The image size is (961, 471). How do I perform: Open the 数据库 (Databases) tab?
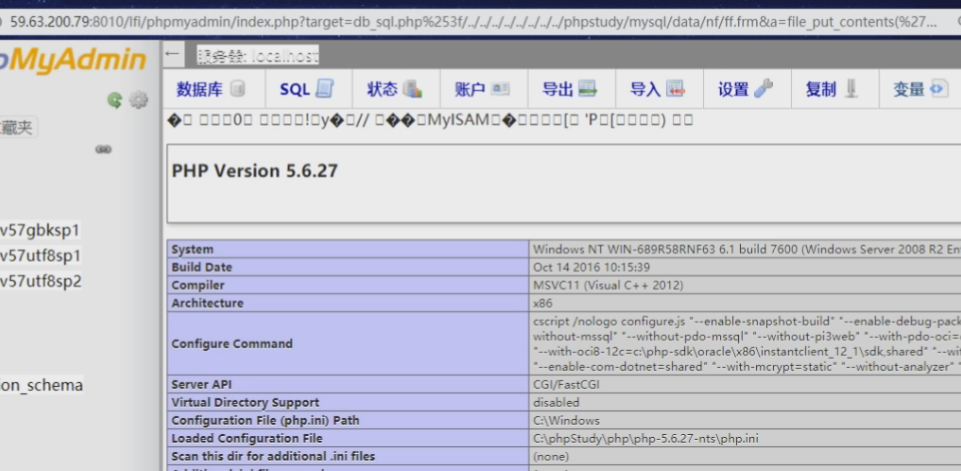[x=213, y=89]
